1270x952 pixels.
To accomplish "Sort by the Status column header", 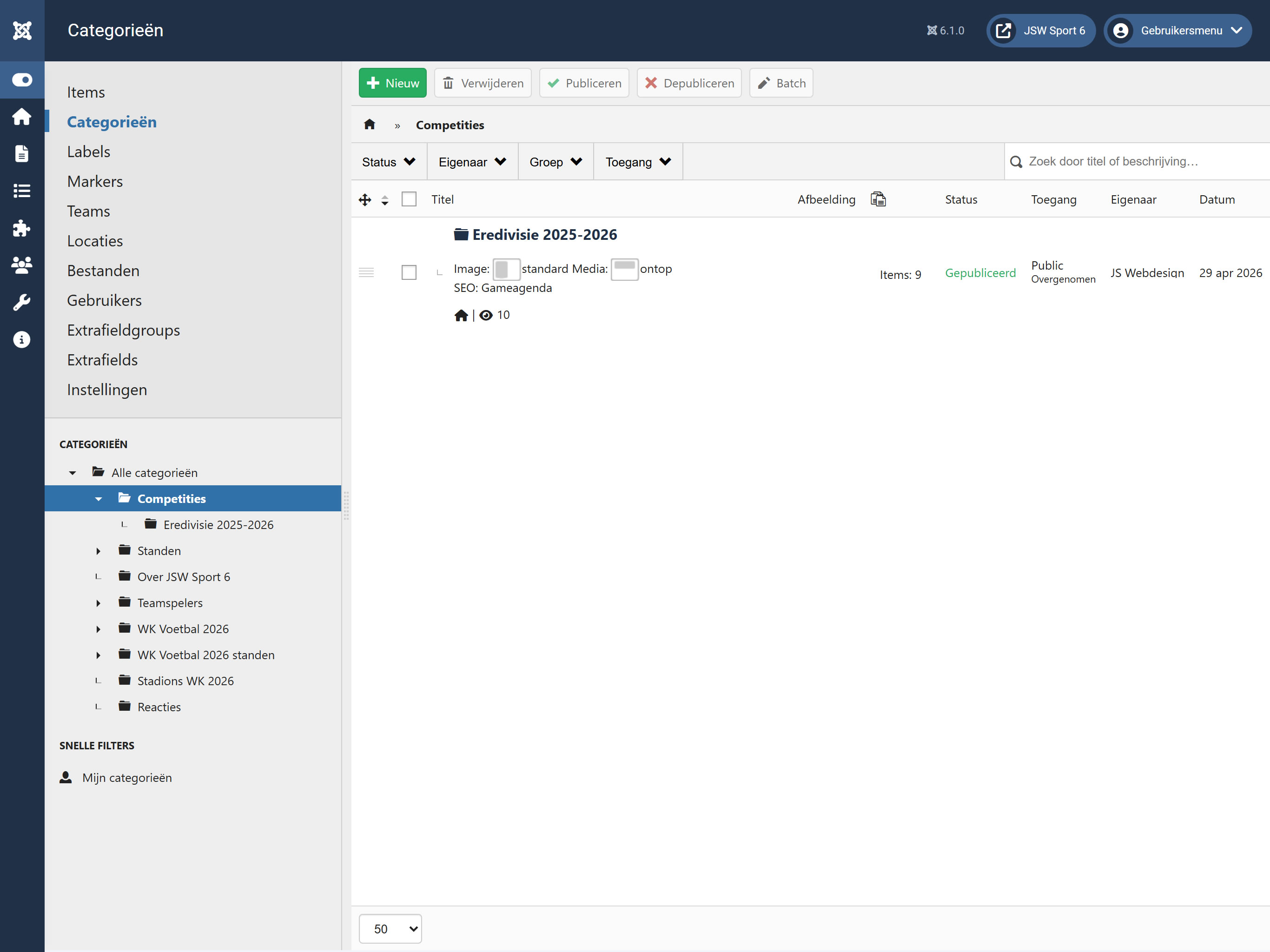I will pos(960,199).
